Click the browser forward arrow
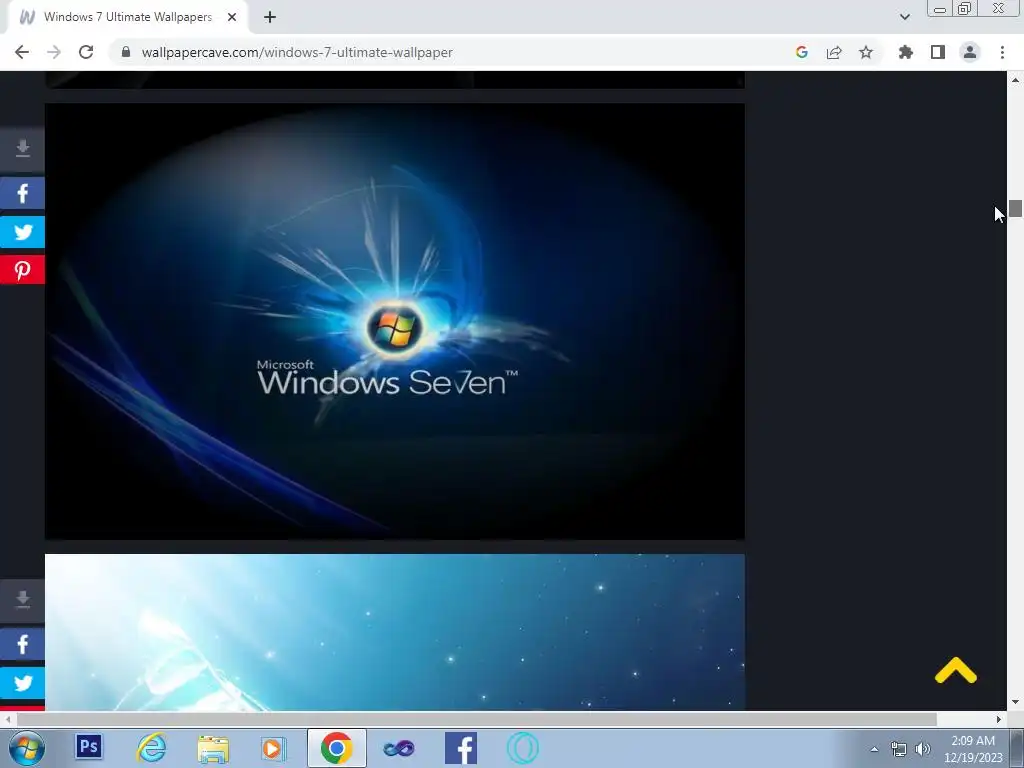The image size is (1024, 768). coord(54,52)
